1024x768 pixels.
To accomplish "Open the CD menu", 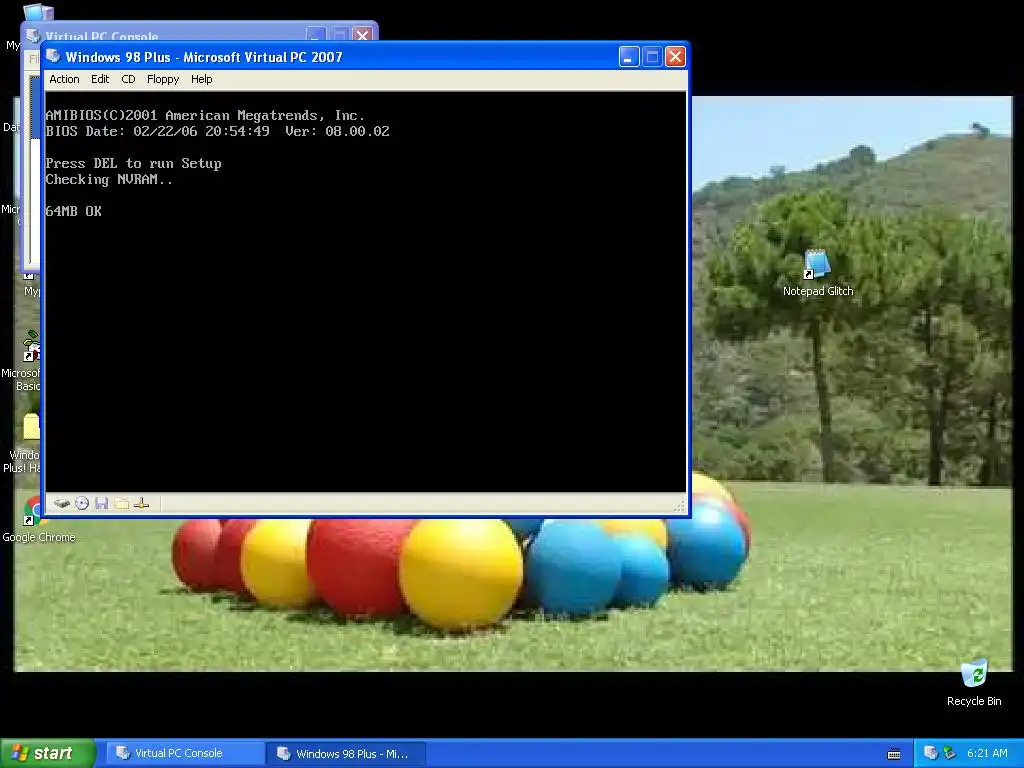I will point(128,79).
